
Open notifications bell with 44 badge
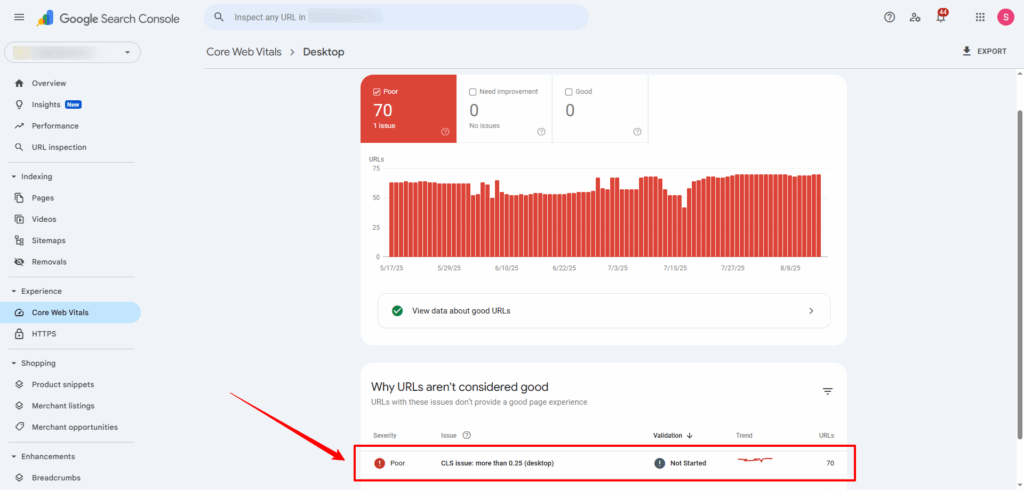(941, 16)
